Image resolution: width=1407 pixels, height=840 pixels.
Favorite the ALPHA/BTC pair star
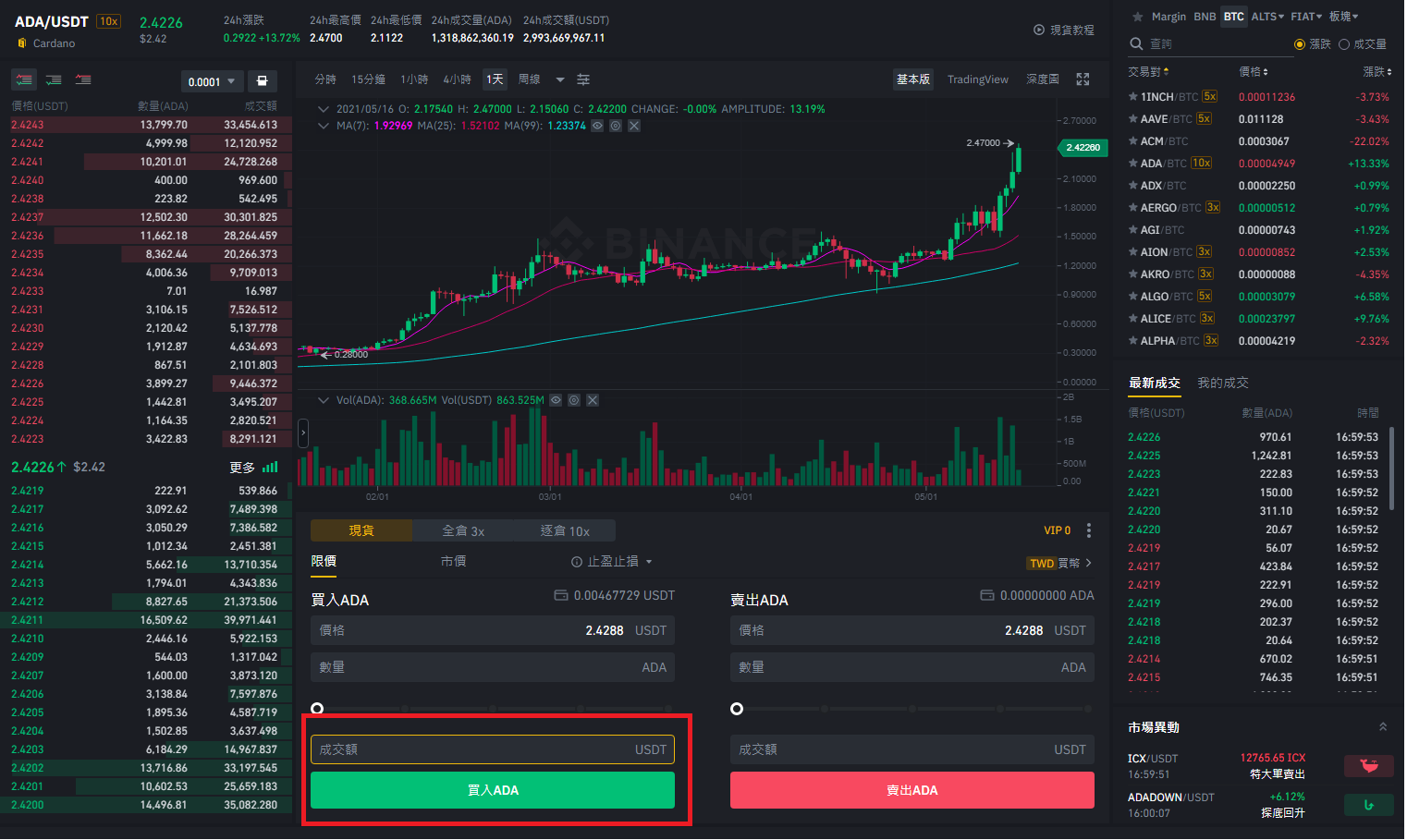point(1133,340)
